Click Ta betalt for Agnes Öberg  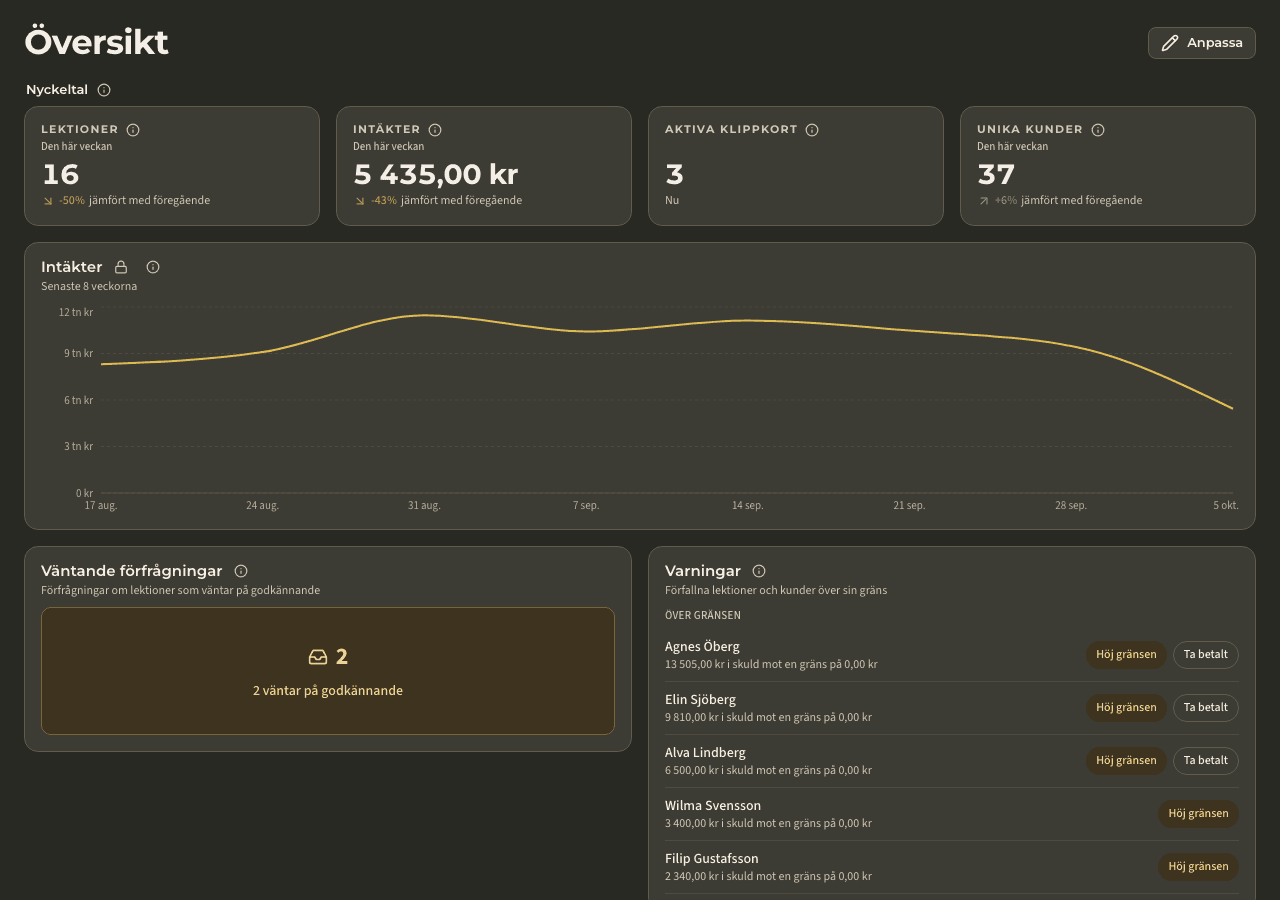pyautogui.click(x=1206, y=655)
